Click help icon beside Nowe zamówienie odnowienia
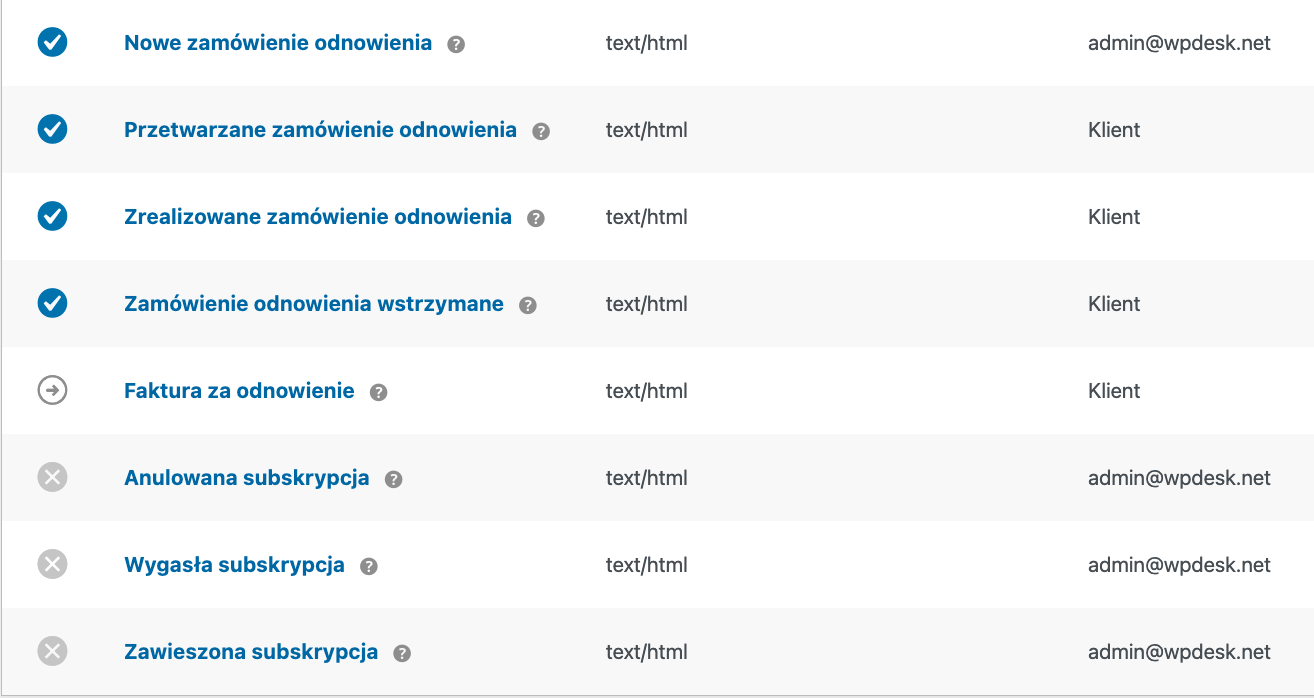 pyautogui.click(x=456, y=44)
